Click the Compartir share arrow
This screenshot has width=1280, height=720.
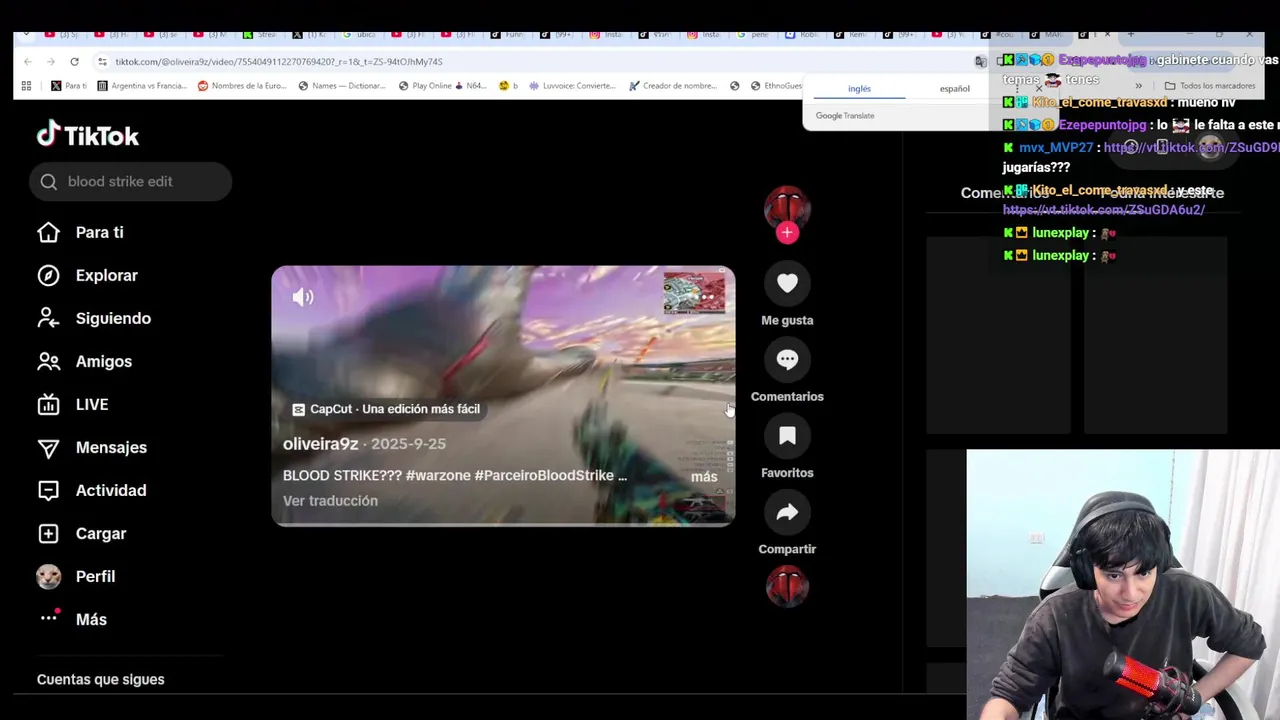click(787, 512)
